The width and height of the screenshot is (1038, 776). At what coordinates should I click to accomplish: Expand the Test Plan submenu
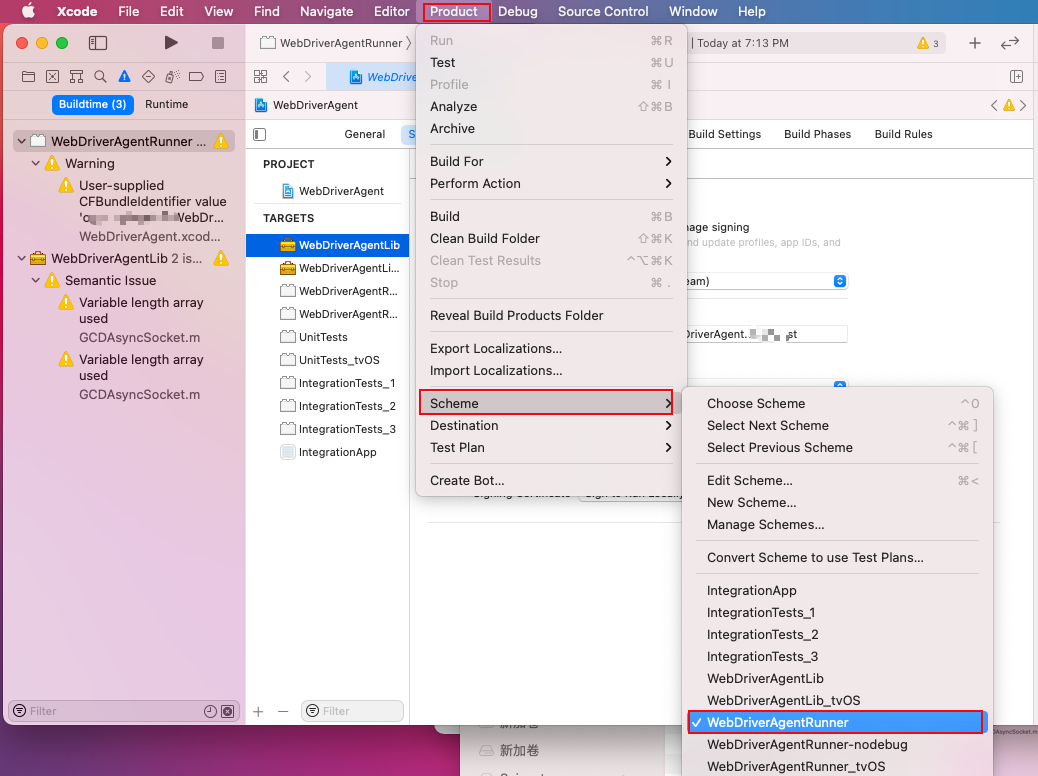(x=551, y=448)
